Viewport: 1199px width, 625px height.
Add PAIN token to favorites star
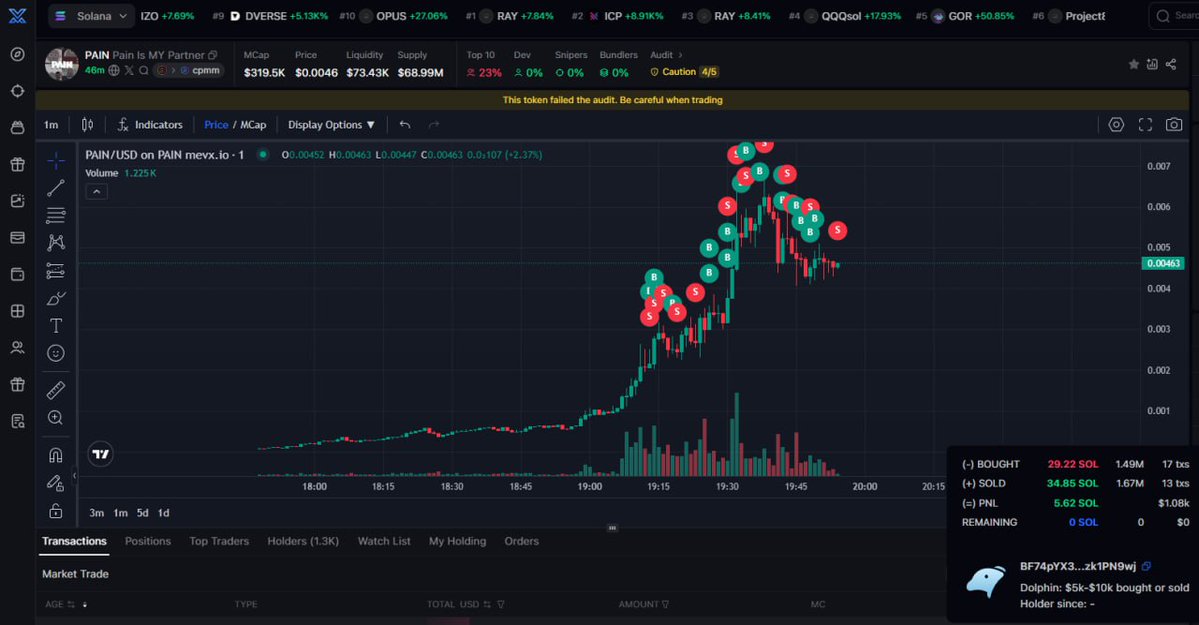[x=1133, y=64]
